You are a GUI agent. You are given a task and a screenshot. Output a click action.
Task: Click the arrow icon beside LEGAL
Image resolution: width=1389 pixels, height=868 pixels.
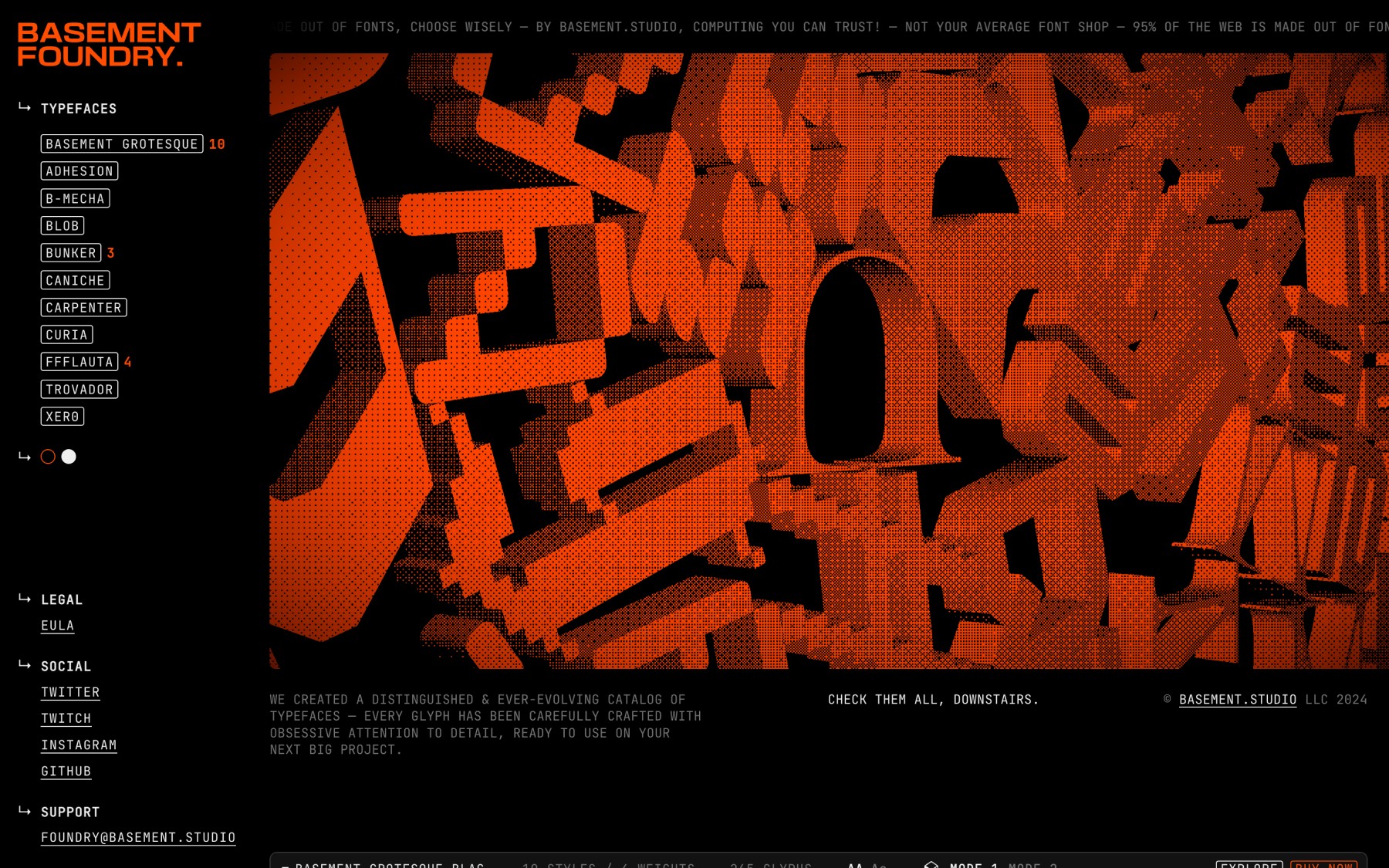pos(25,599)
